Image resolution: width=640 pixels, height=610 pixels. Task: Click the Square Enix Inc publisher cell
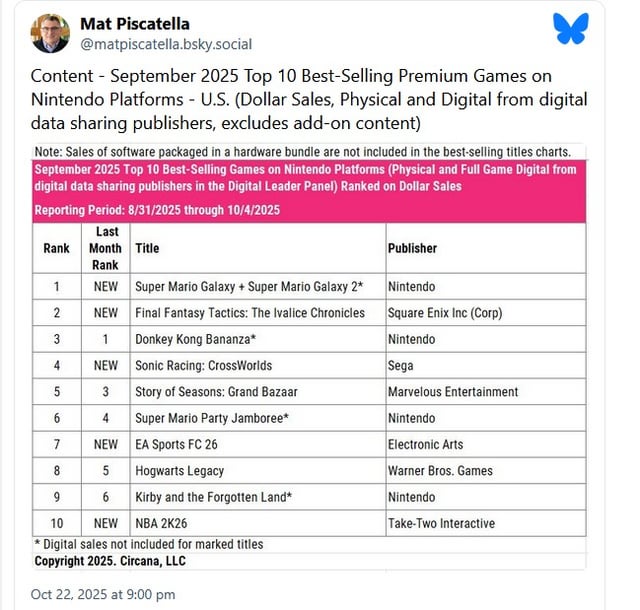[x=444, y=313]
